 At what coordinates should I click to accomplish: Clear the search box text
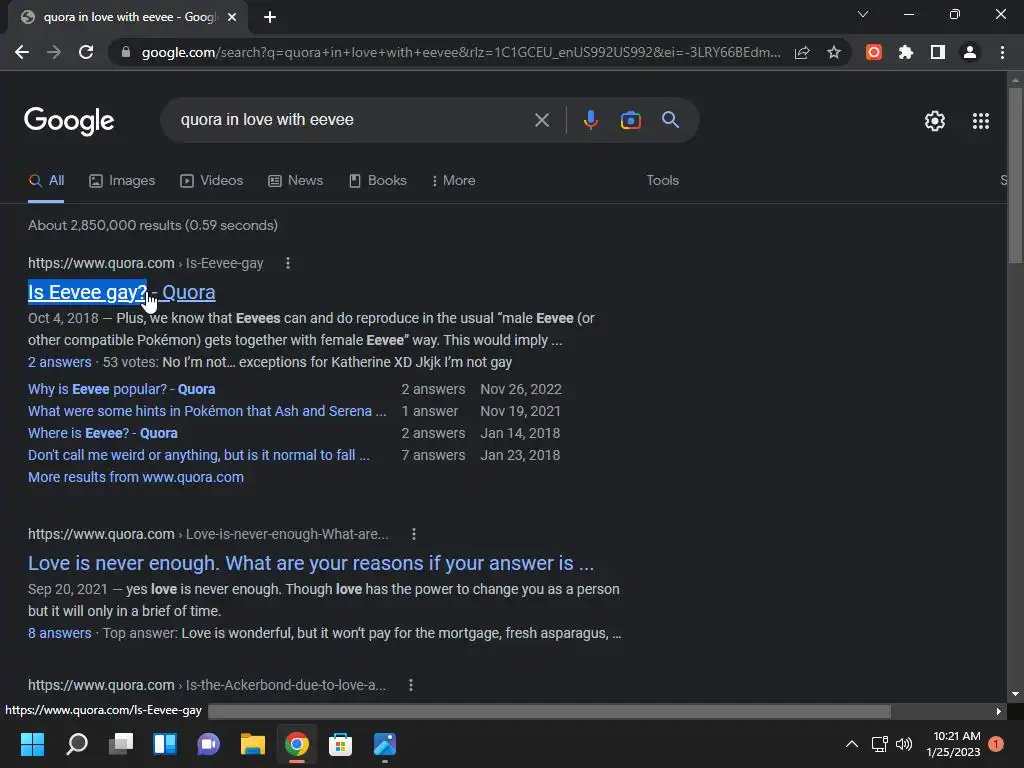[x=541, y=120]
